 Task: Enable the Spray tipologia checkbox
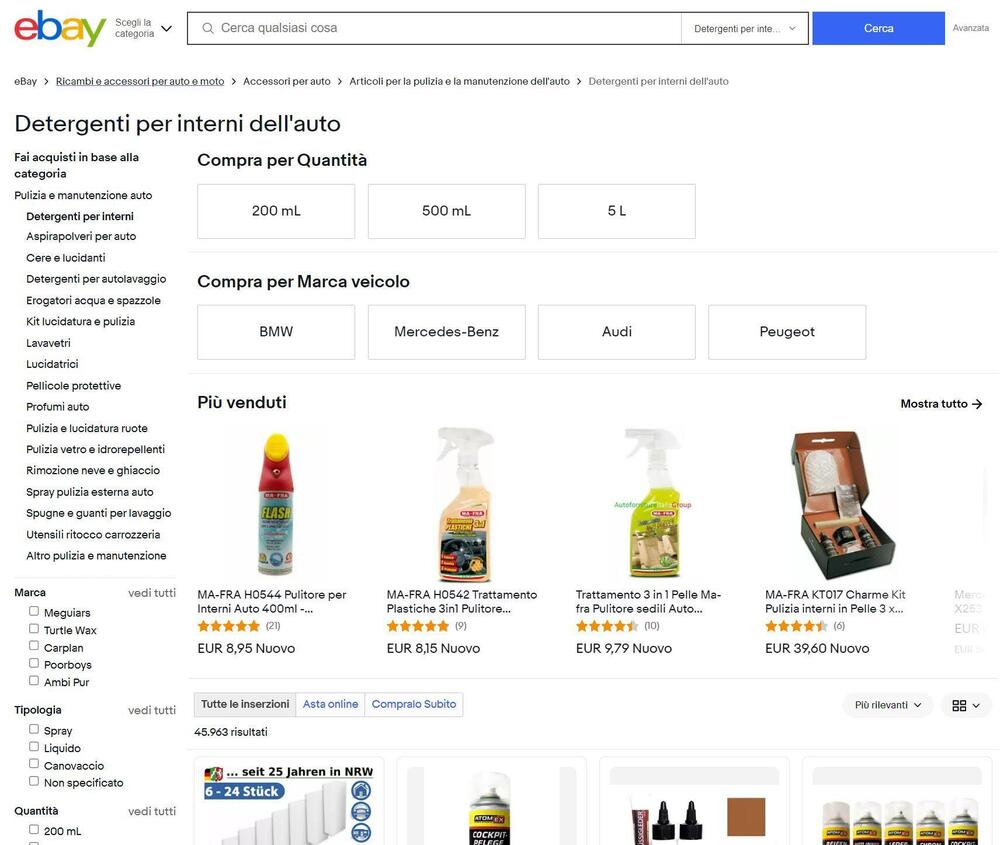coord(34,729)
